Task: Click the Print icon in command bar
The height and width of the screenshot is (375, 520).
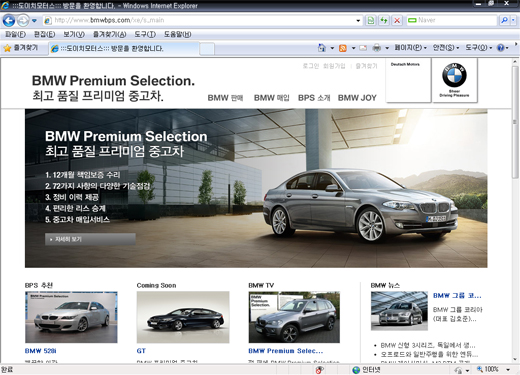Action: tap(377, 48)
